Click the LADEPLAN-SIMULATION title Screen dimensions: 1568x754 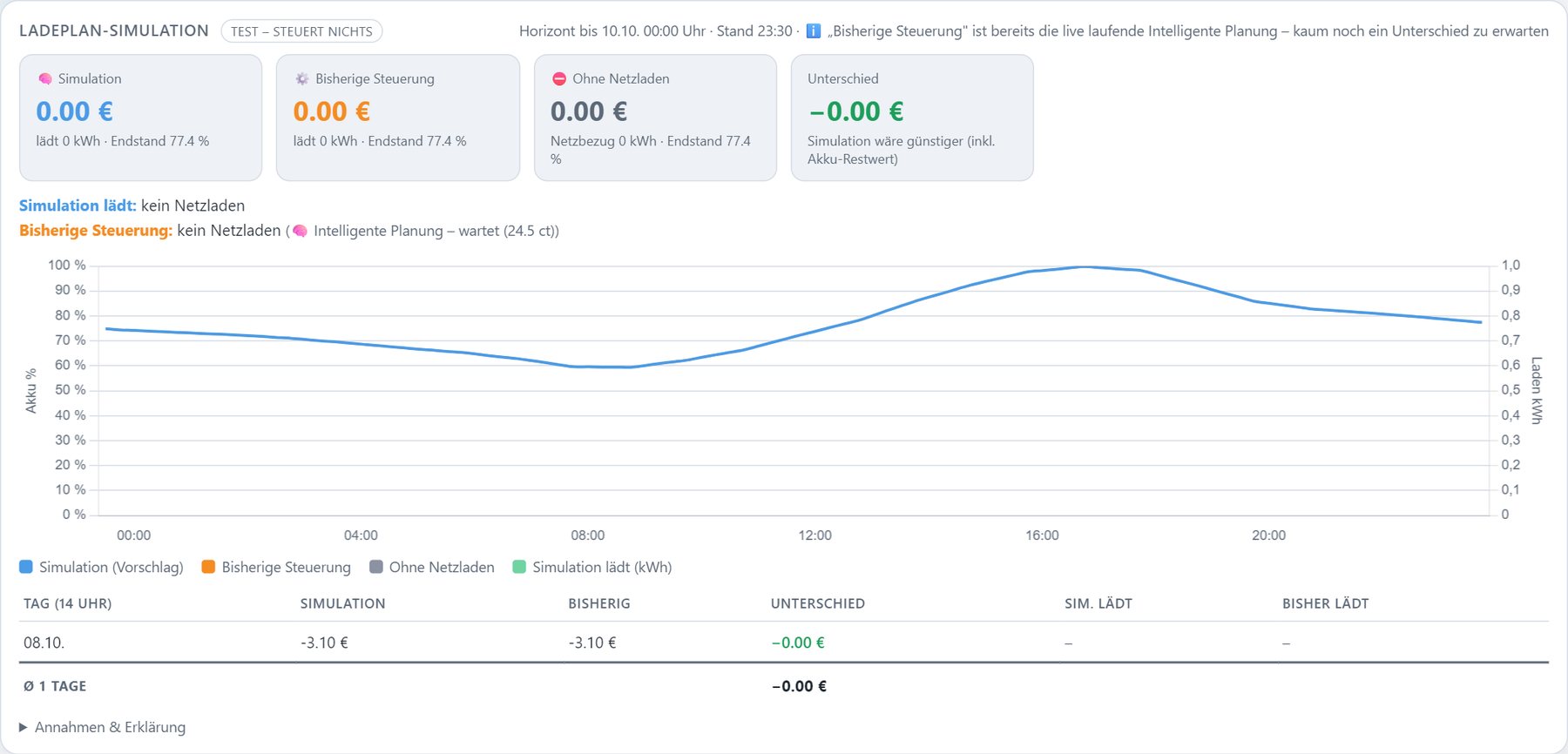114,30
